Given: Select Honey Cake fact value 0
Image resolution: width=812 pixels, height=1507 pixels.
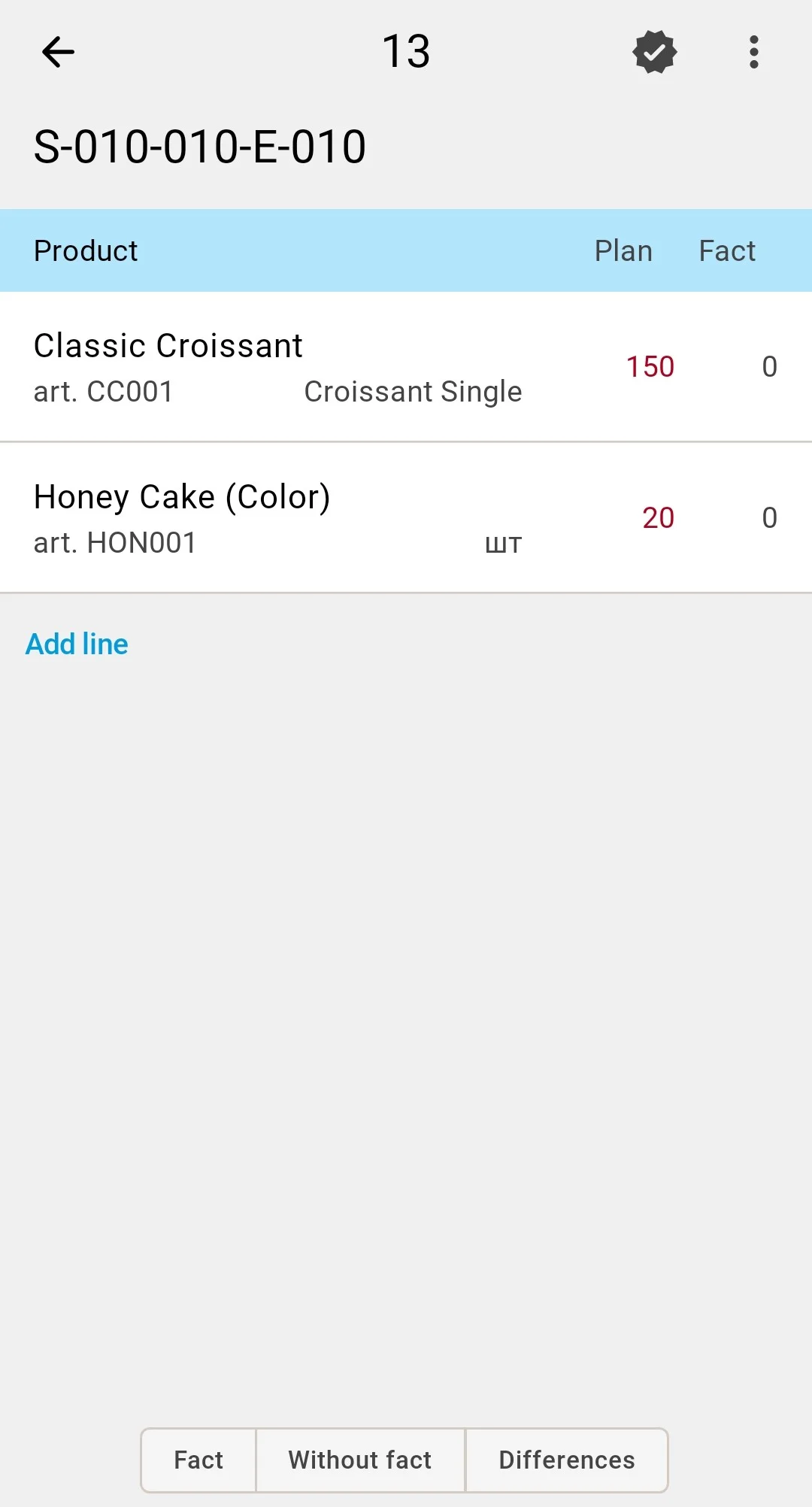Looking at the screenshot, I should click(769, 518).
